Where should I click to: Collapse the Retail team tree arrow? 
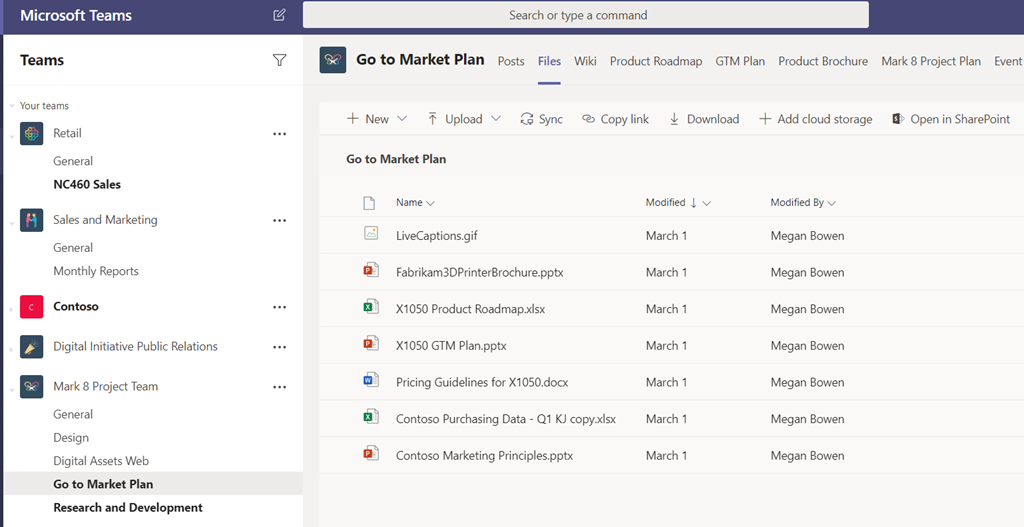[12, 136]
